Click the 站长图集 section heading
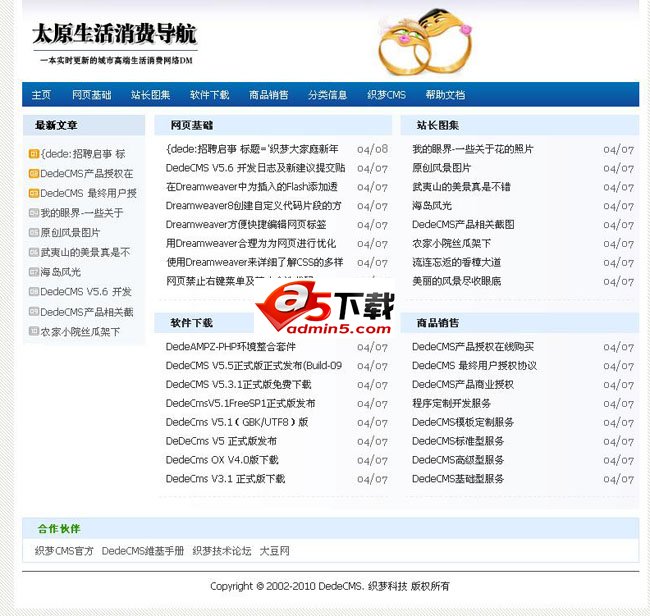 click(438, 125)
